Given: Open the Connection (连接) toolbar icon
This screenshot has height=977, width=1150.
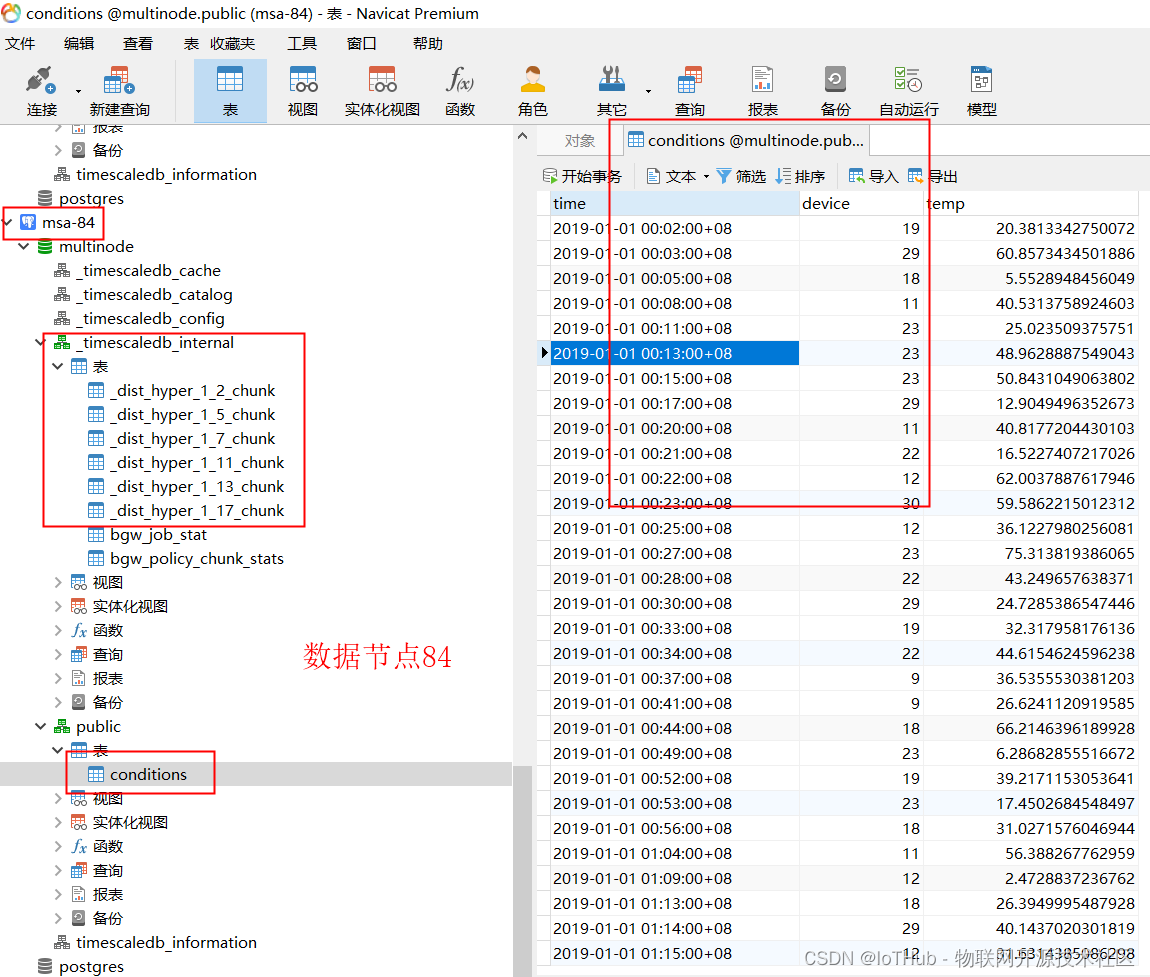Looking at the screenshot, I should click(x=41, y=91).
